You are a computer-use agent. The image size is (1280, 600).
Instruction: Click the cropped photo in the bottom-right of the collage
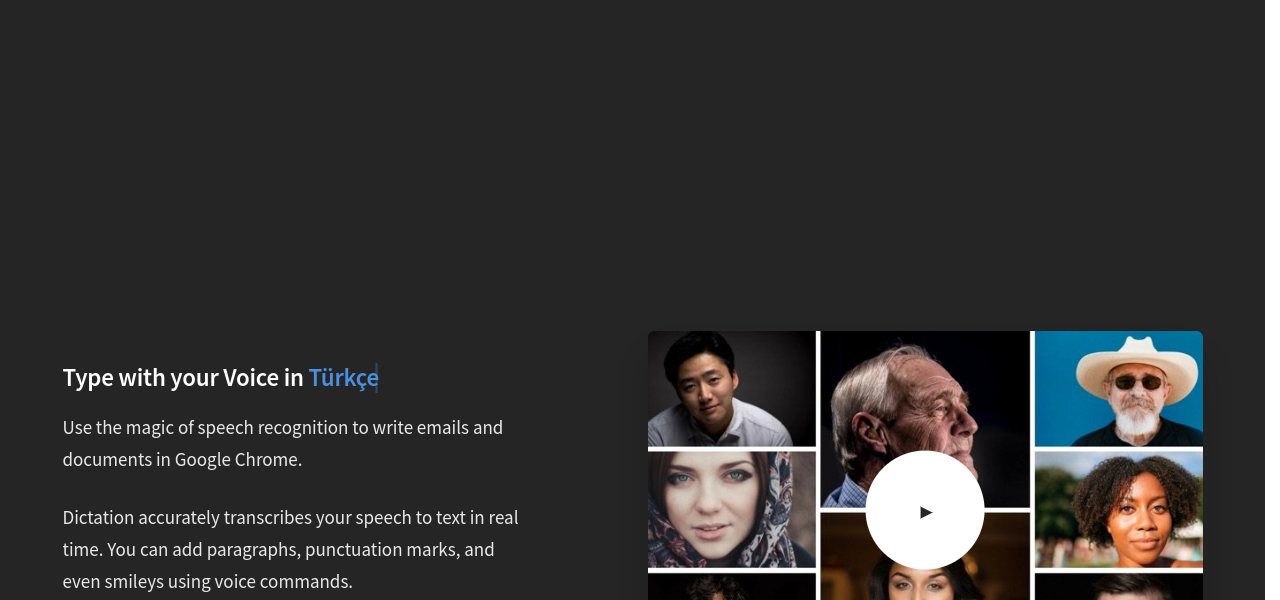[1118, 587]
